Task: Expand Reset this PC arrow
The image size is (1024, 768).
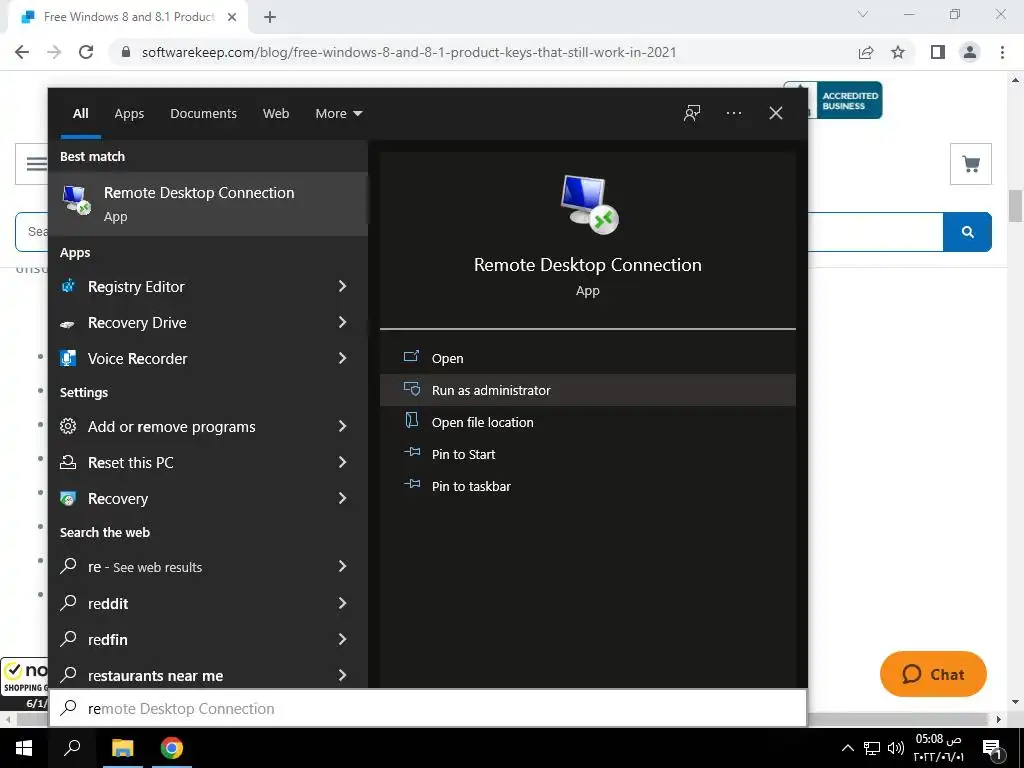Action: (342, 462)
